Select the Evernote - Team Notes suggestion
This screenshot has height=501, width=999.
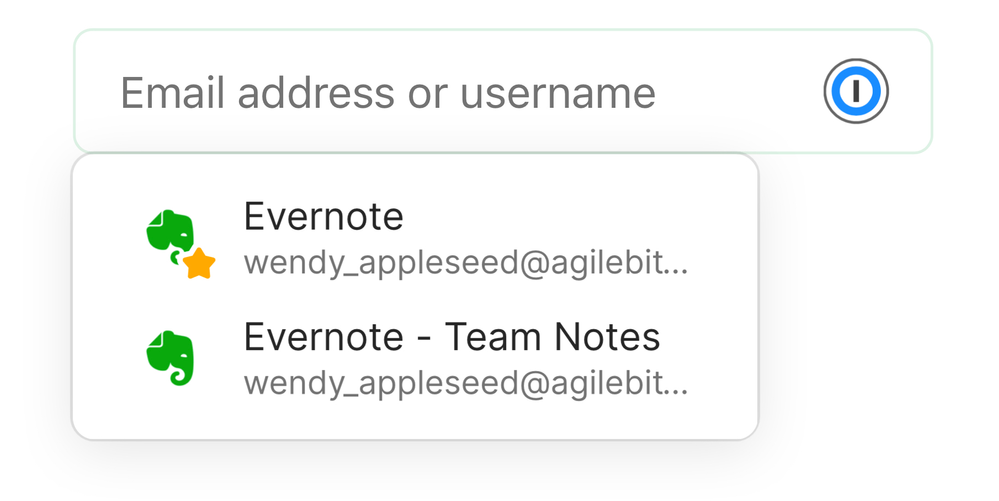[415, 359]
